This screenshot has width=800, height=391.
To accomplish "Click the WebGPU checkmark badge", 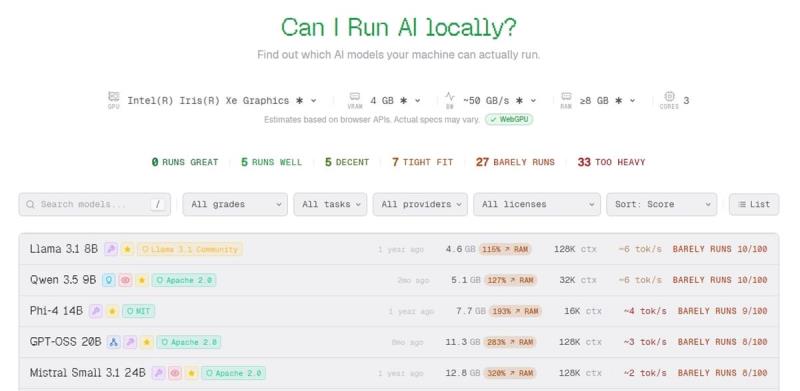I will [x=509, y=120].
